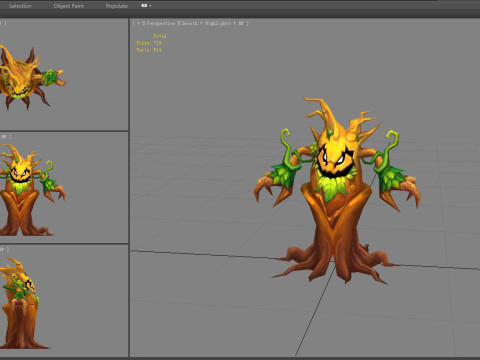Screen dimensions: 480x360
Task: Open the [+] general viewport menu
Action: [138, 23]
